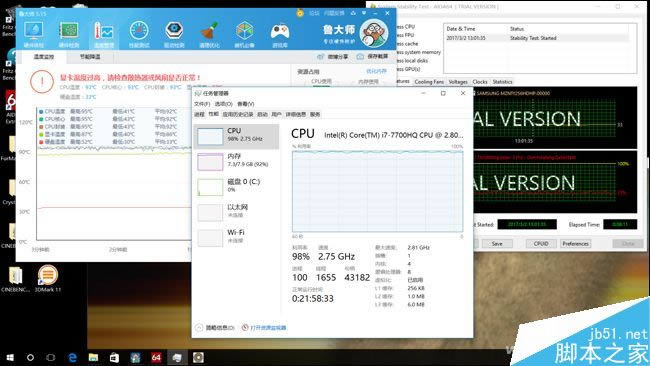This screenshot has width=650, height=366.
Task: Toggle the red 硬盘温度 legend square
Action: [41, 142]
